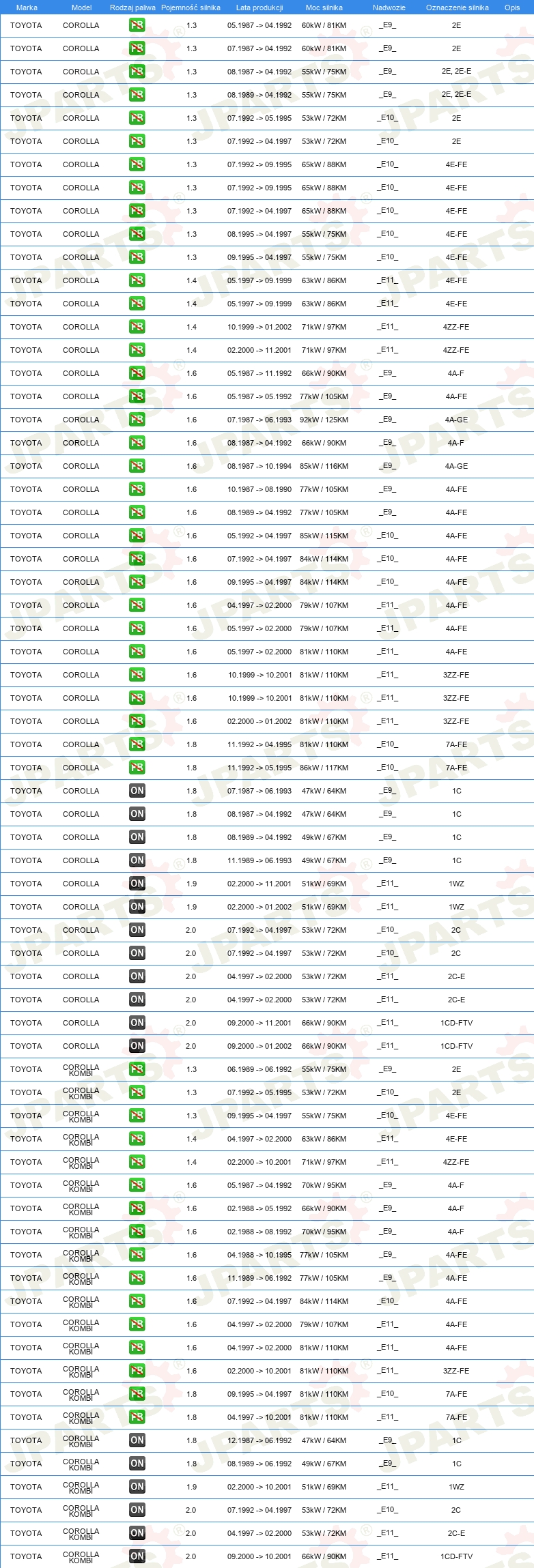This screenshot has width=534, height=1568.
Task: Click PB fuel icon in 92kW / 125KM row
Action: (x=137, y=420)
